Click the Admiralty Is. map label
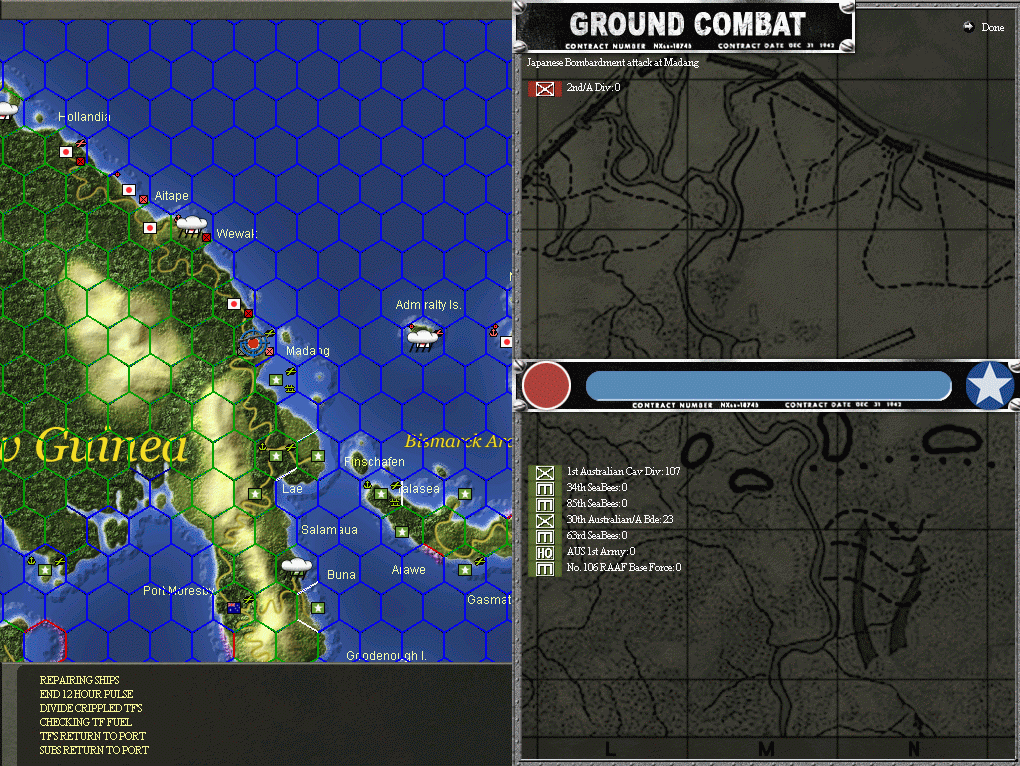Viewport: 1020px width, 766px height. tap(429, 304)
